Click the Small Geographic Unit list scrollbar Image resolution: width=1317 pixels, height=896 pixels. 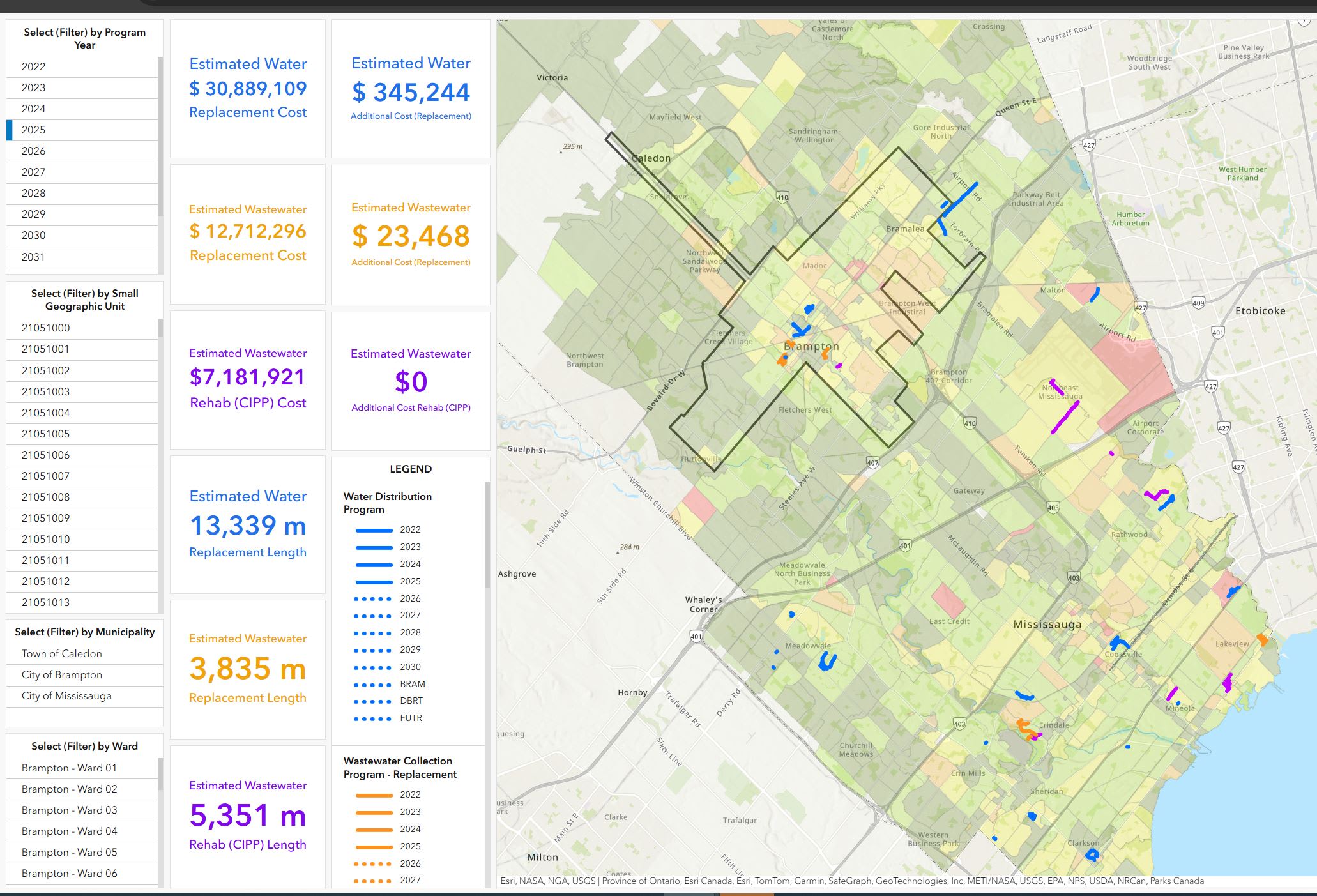tap(160, 328)
